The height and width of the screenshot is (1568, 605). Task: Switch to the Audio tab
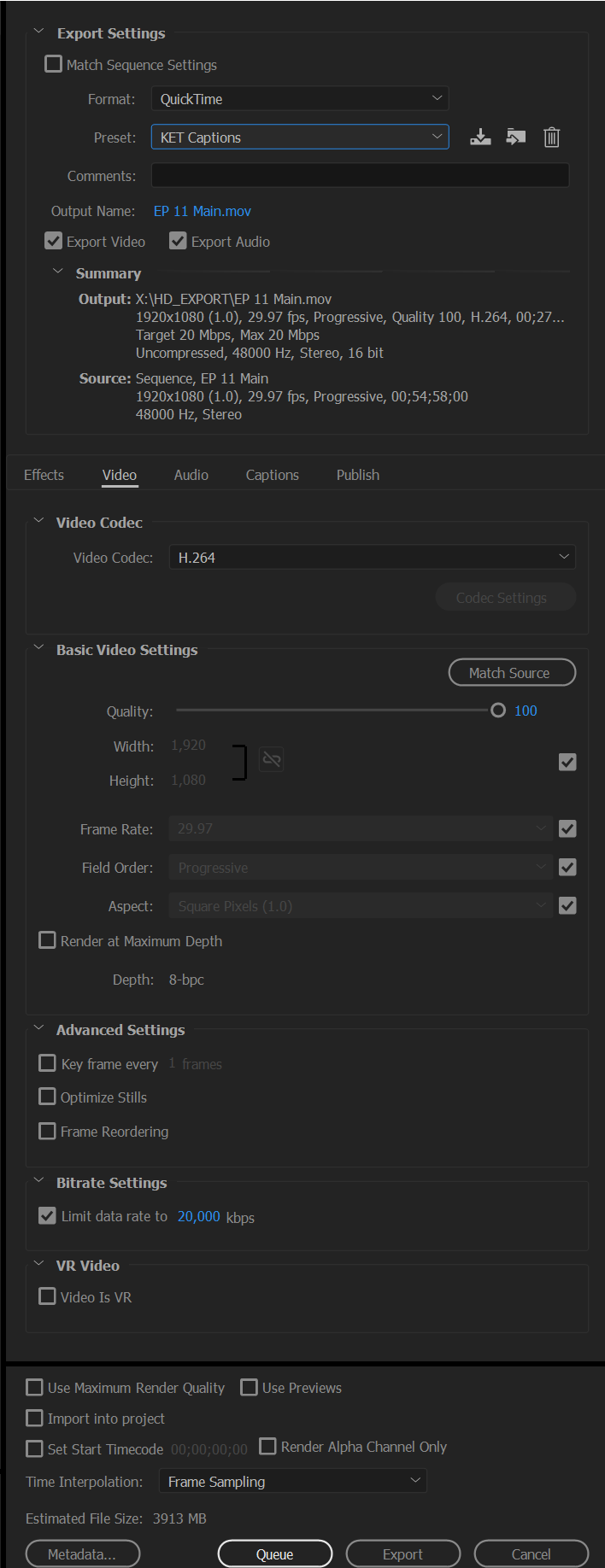[191, 474]
